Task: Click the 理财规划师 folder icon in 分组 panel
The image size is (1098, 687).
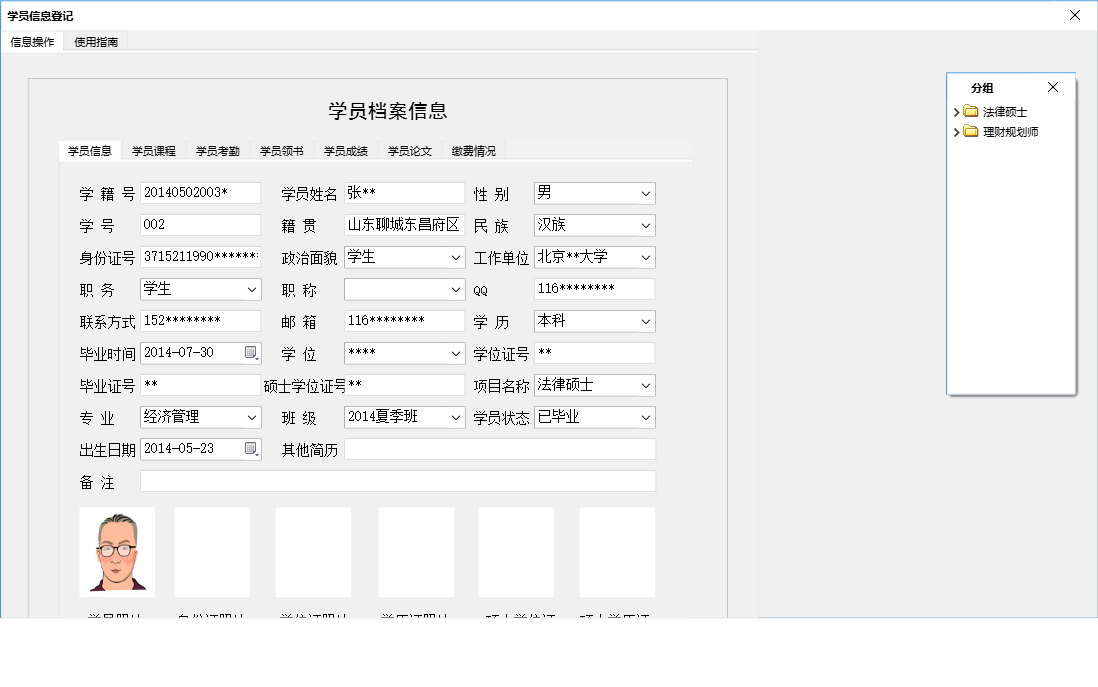Action: pos(971,131)
